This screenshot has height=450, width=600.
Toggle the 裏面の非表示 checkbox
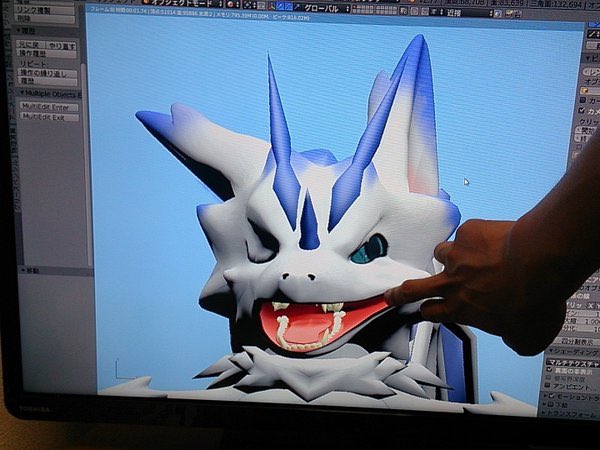(x=550, y=370)
